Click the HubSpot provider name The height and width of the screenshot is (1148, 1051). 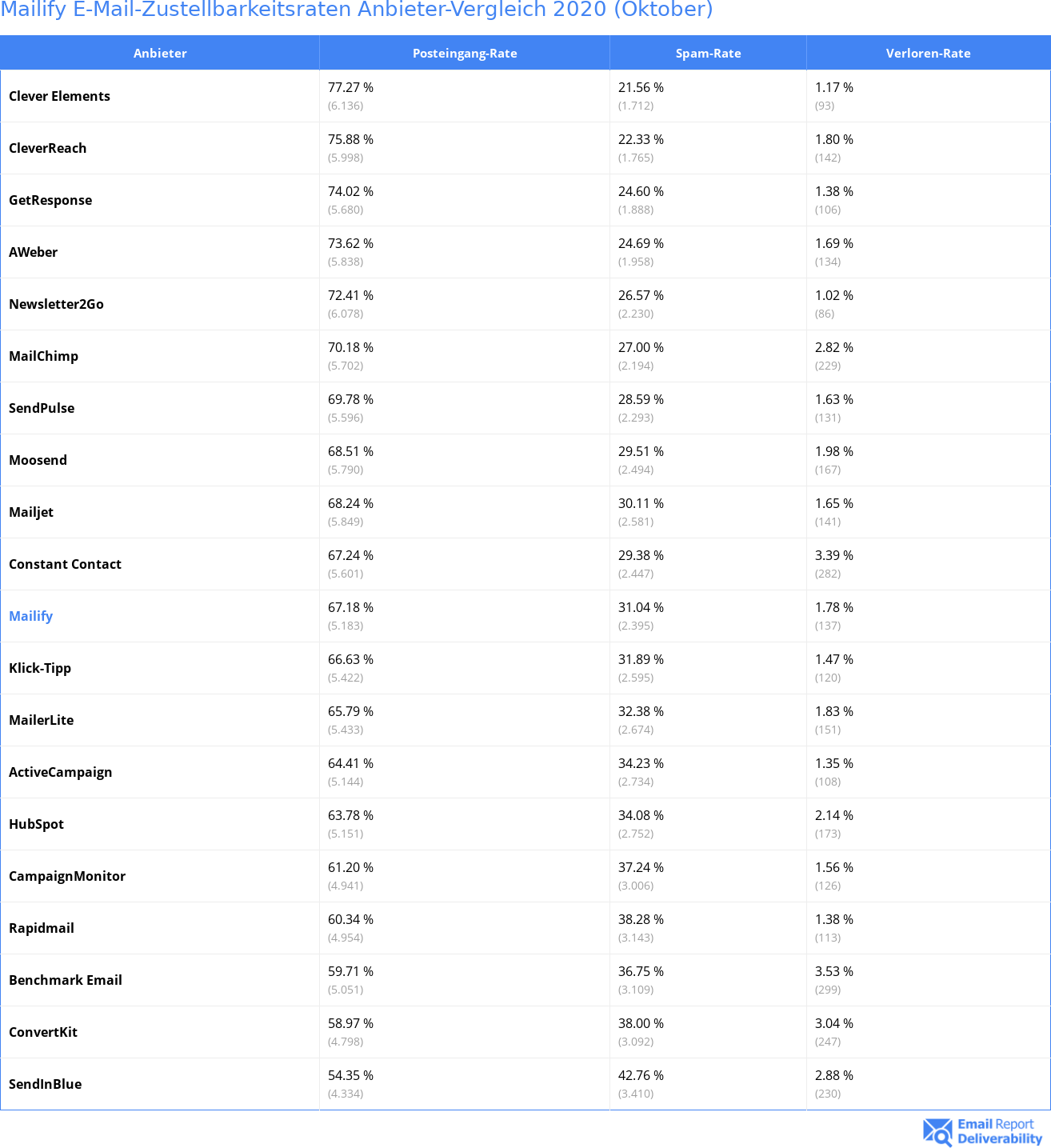(x=36, y=824)
